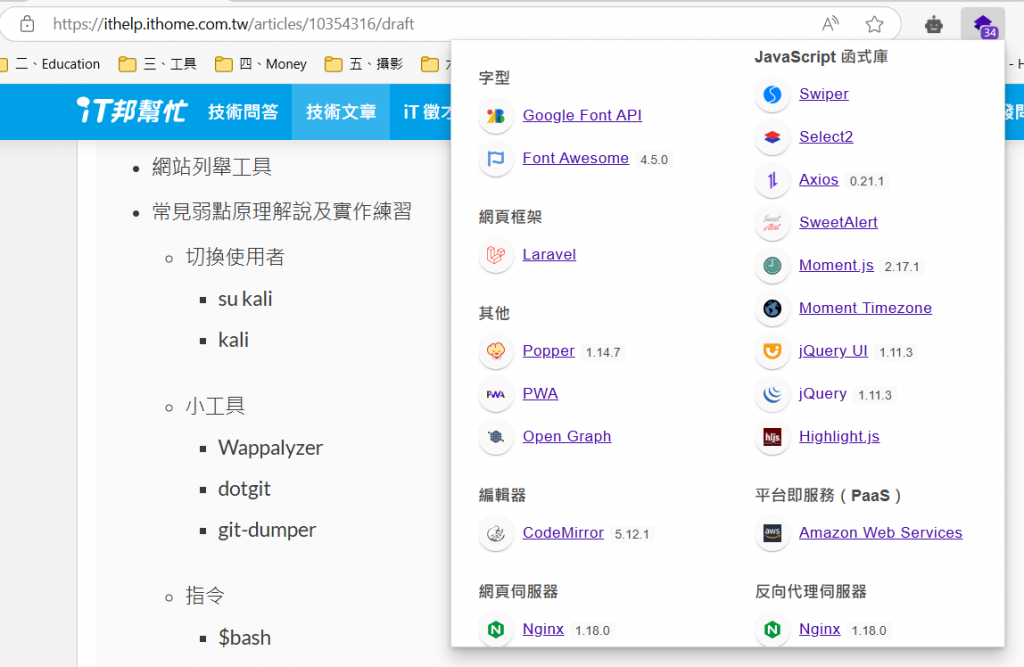The height and width of the screenshot is (667, 1024).
Task: Open the Highlight.js link
Action: [x=839, y=436]
